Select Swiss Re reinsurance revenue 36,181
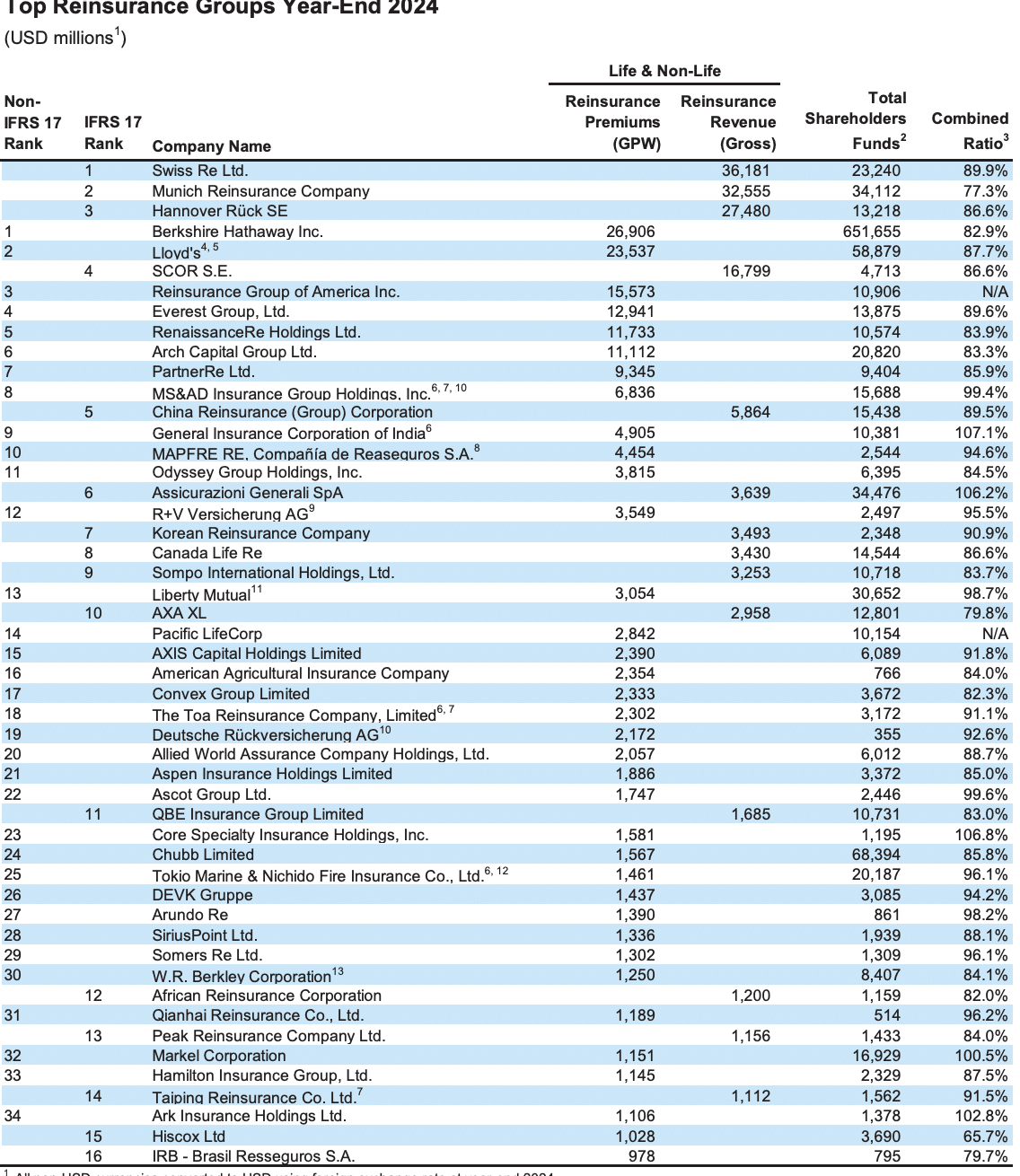 coord(746,171)
